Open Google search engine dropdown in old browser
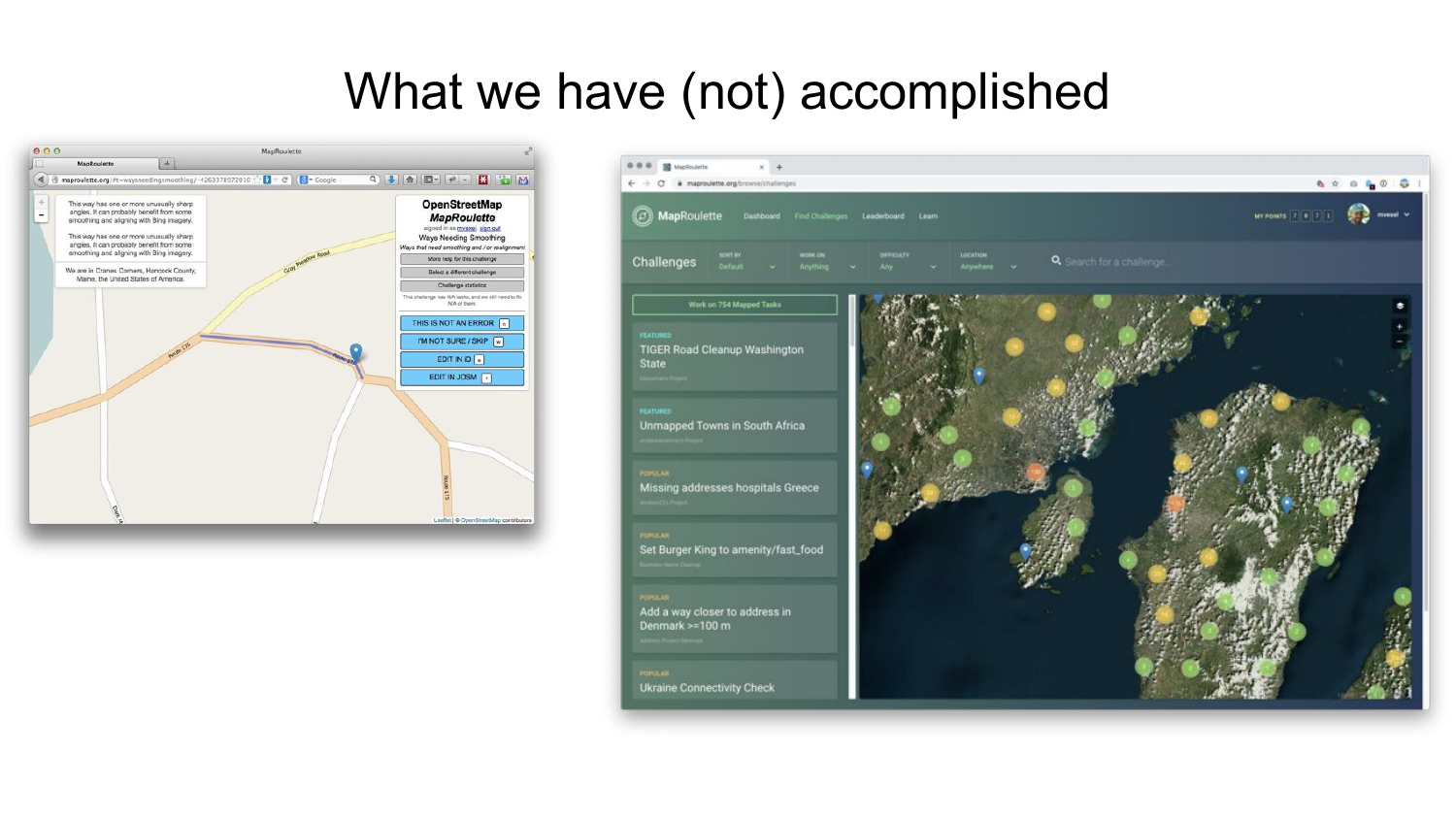Image resolution: width=1456 pixels, height=819 pixels. (x=305, y=180)
